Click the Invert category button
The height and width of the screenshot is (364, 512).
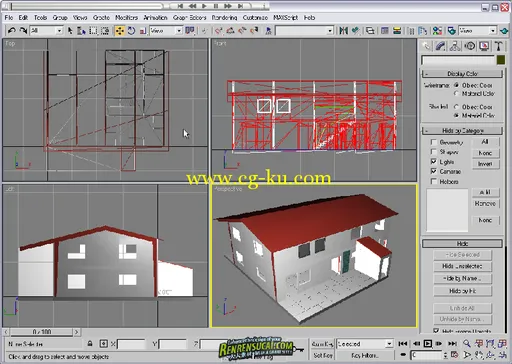(485, 164)
